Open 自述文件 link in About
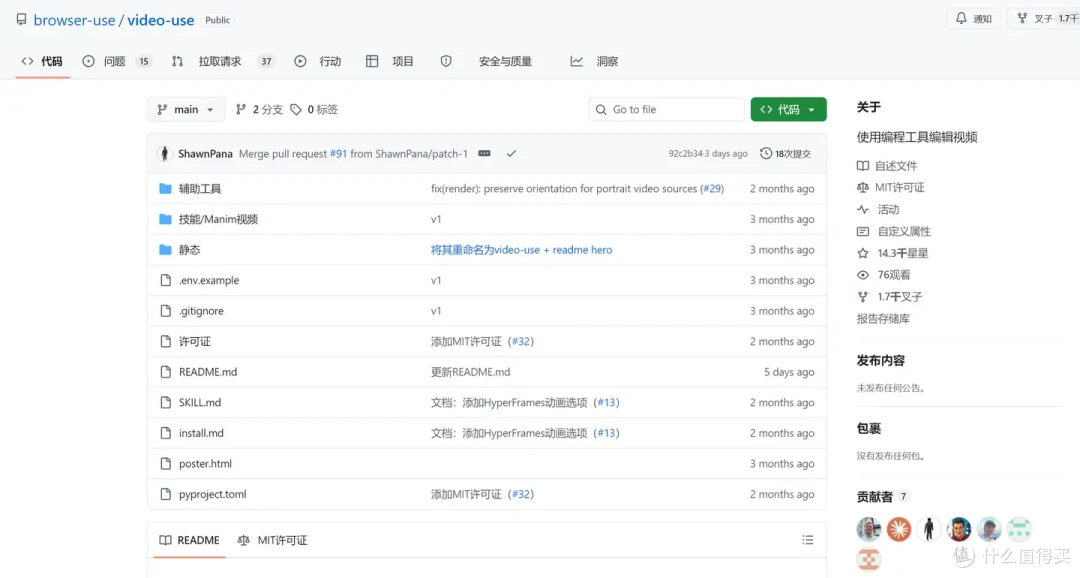 (x=887, y=166)
